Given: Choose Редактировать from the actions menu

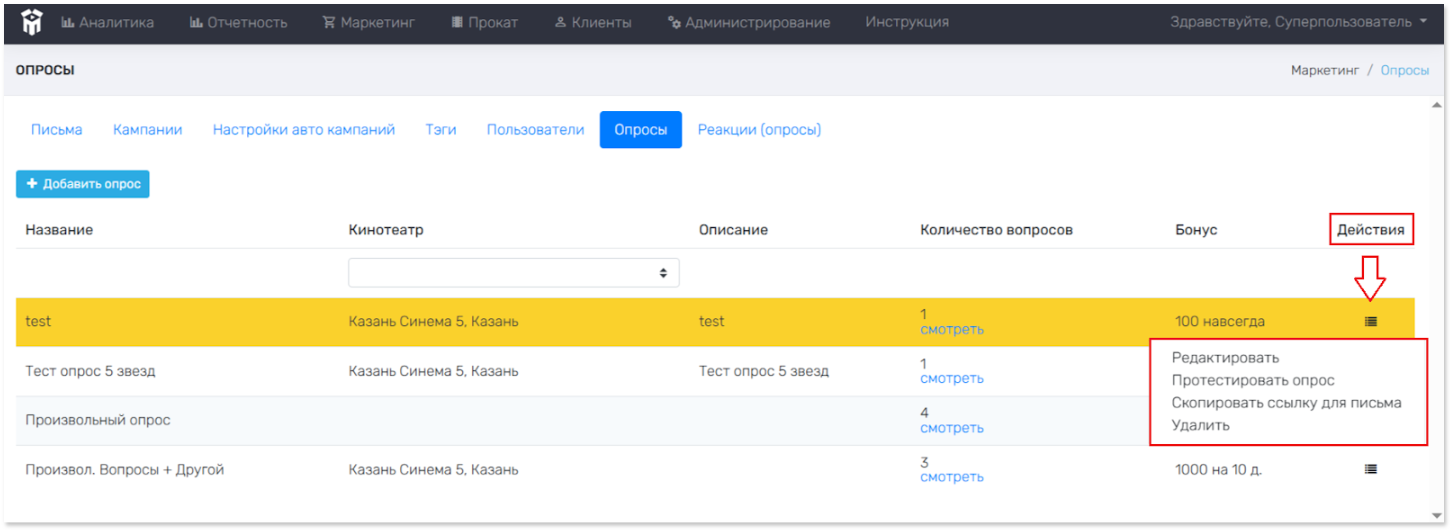Looking at the screenshot, I should click(x=1225, y=358).
